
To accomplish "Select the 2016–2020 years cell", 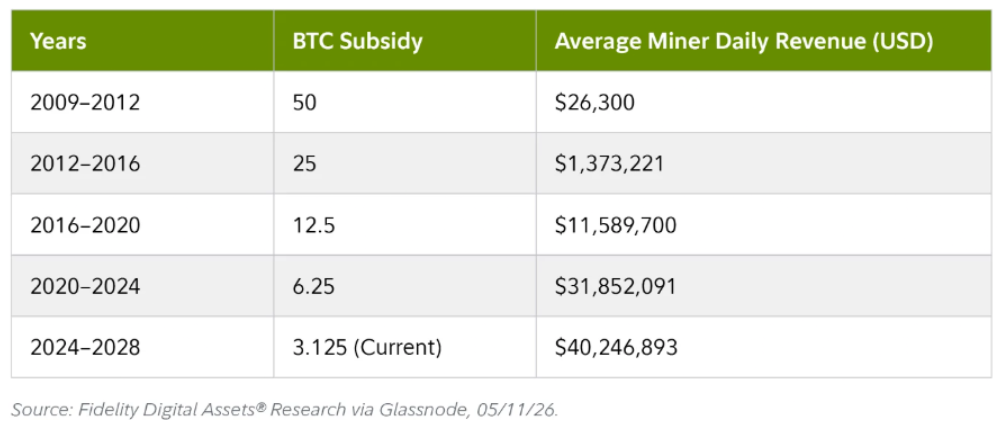I will click(x=143, y=224).
